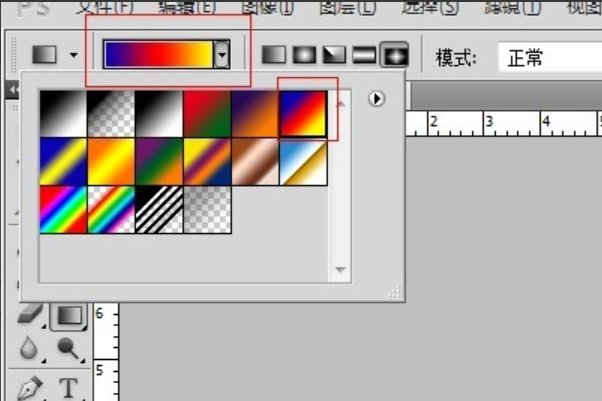Open the Mode dropdown showing 正常

548,57
